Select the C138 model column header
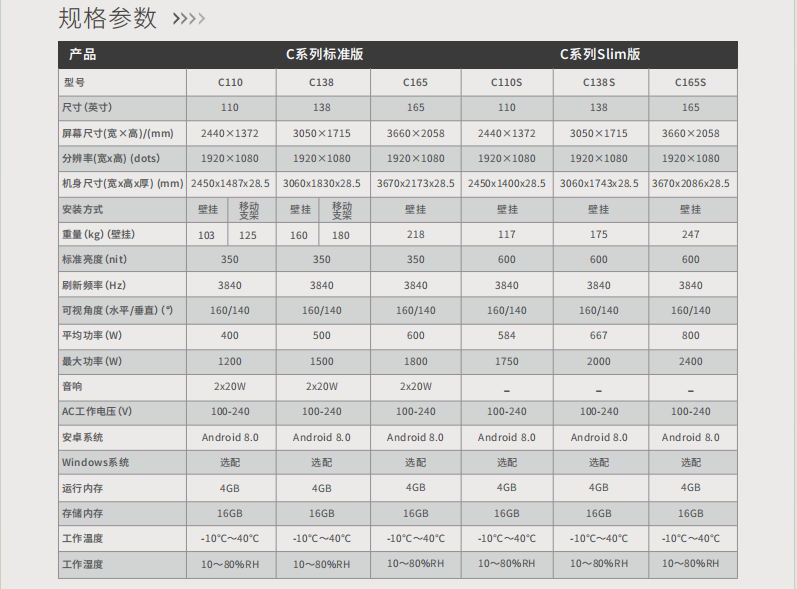 [x=321, y=82]
